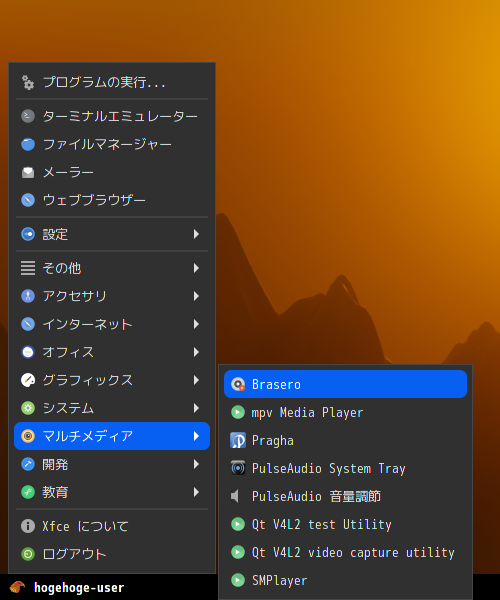
Task: Expand the アクセサリ submenu arrow
Action: 196,296
